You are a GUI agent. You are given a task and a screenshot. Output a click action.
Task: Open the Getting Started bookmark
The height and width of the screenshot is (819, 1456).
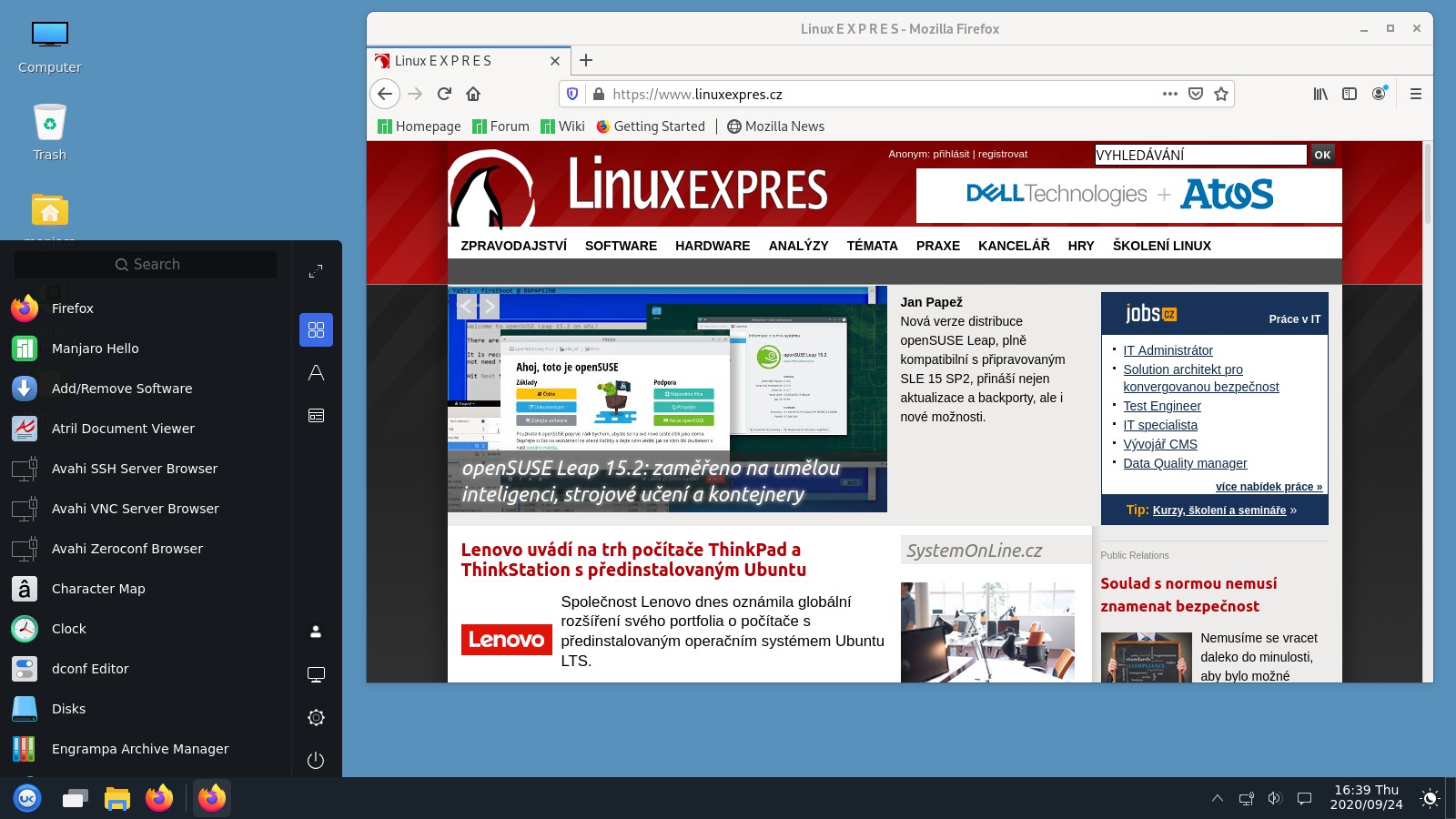click(x=651, y=126)
